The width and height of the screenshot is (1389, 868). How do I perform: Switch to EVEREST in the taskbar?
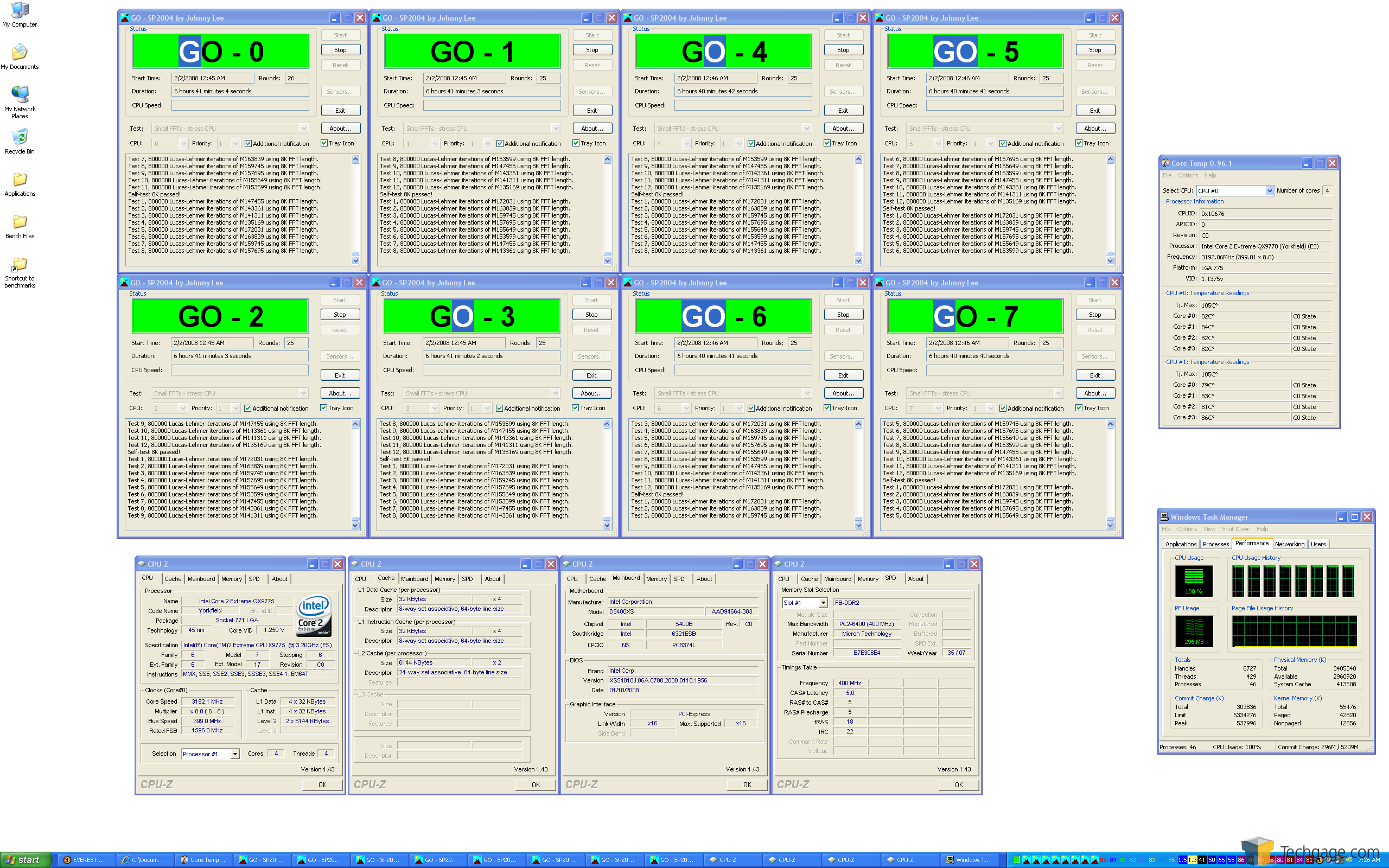[x=85, y=860]
